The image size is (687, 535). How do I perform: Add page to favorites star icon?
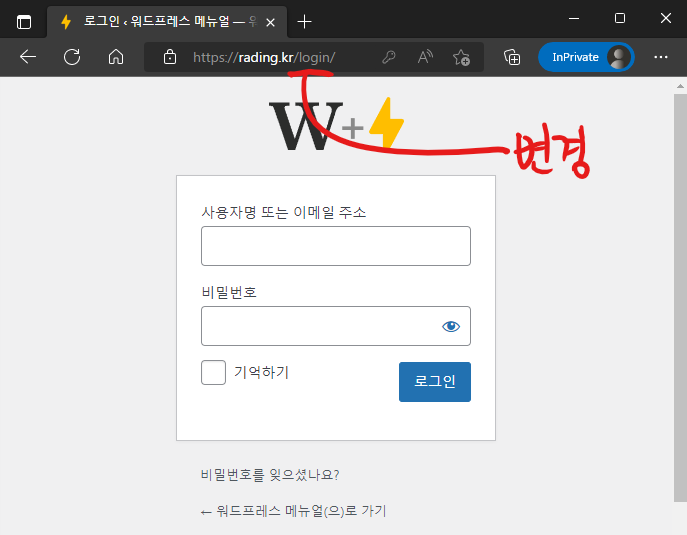pos(461,57)
